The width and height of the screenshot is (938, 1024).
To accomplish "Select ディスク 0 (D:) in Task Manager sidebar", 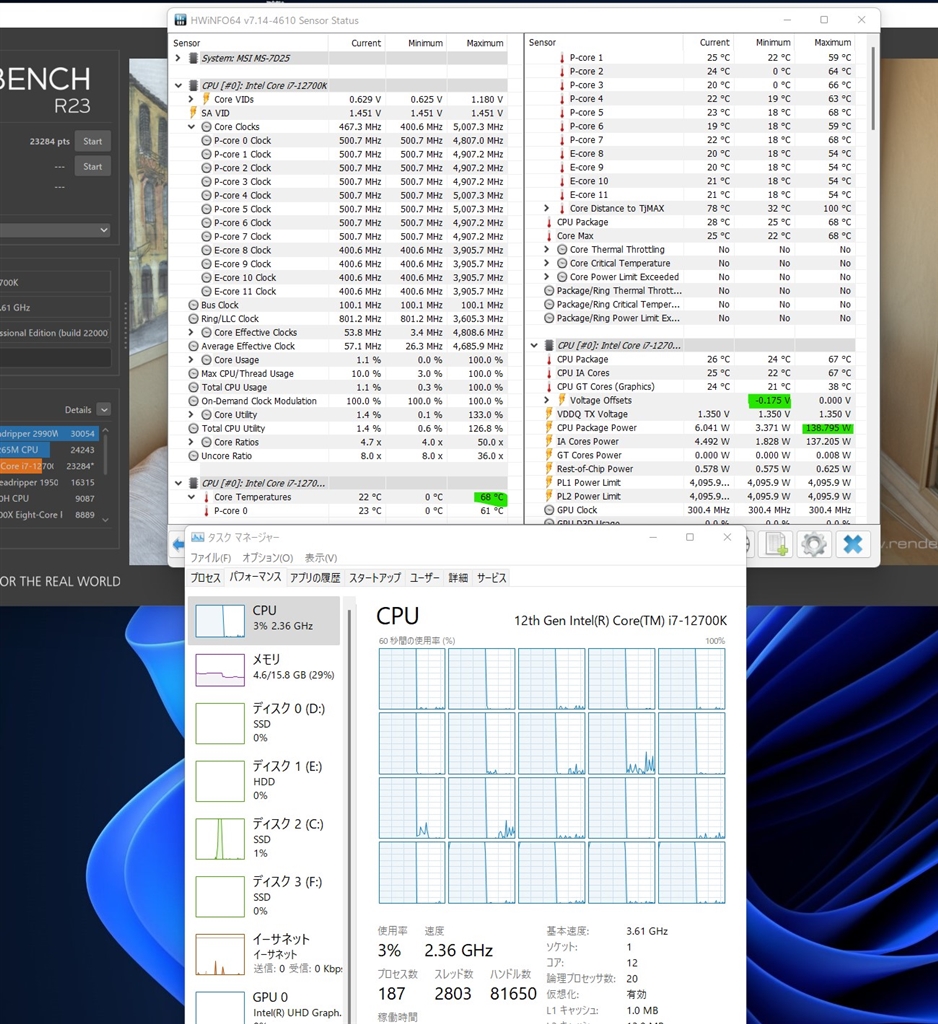I will click(x=265, y=722).
